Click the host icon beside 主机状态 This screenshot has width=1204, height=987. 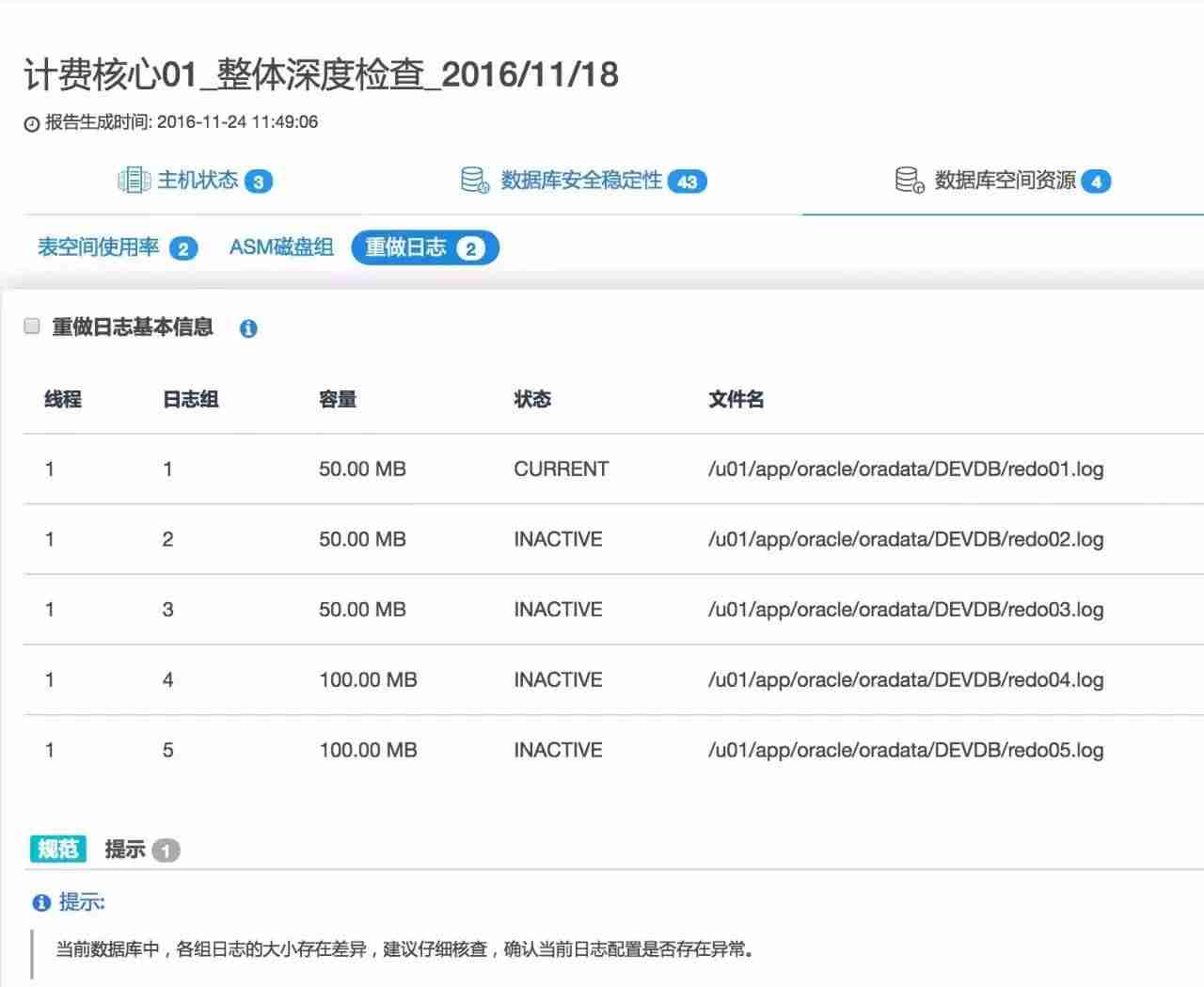pos(133,181)
